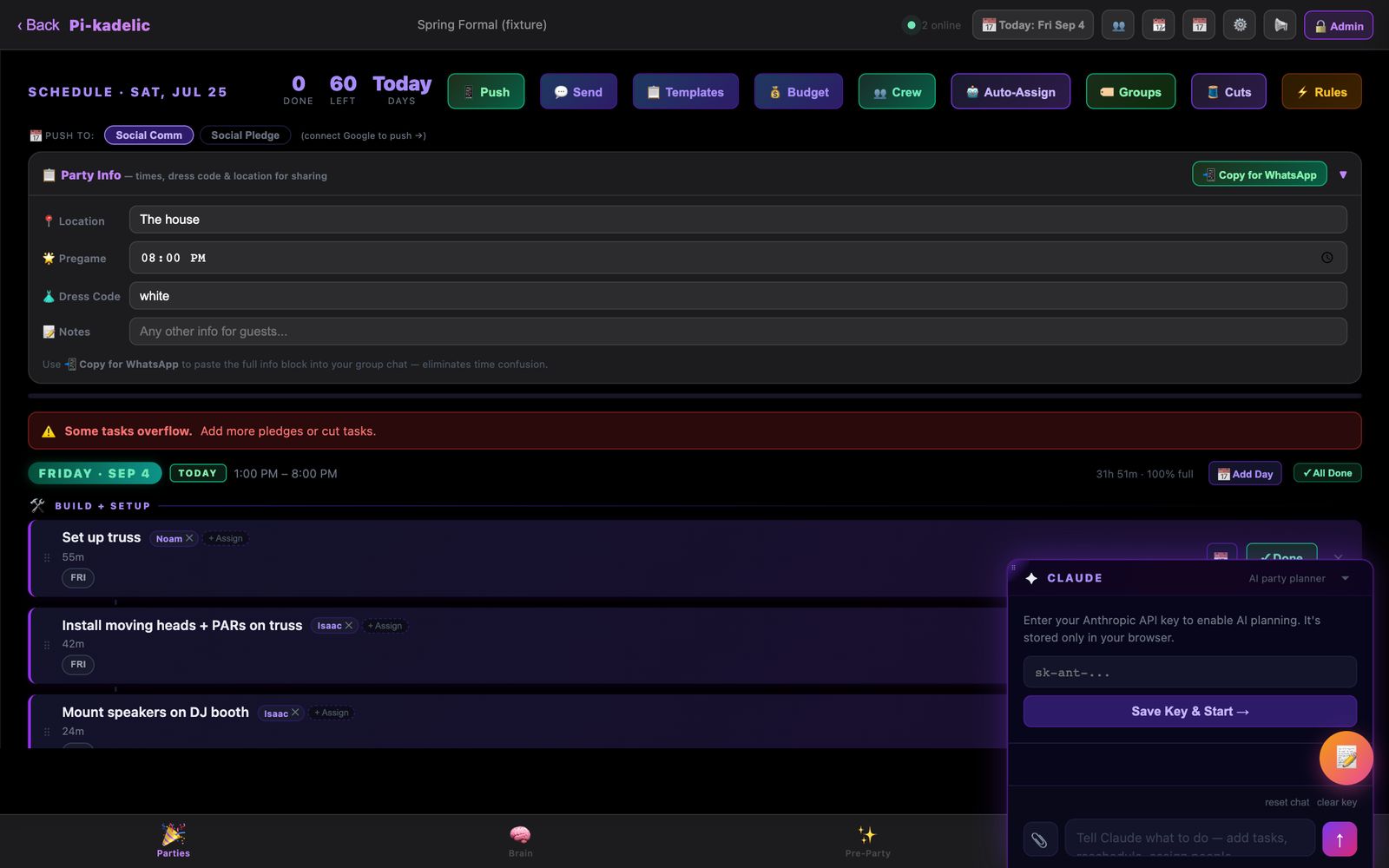Run Auto-Assign for tasks
The height and width of the screenshot is (868, 1389).
tap(1010, 91)
